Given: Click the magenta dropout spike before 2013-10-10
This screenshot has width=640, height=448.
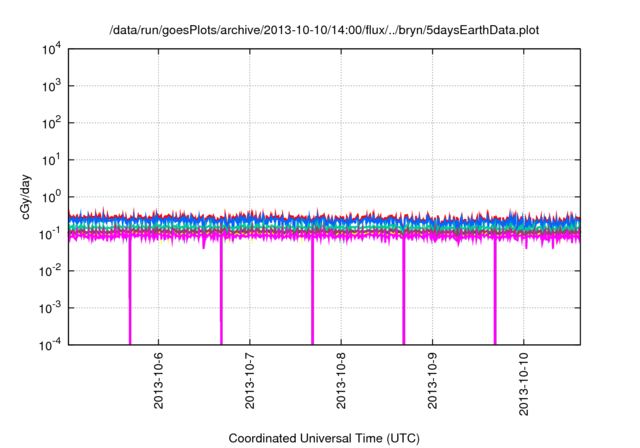Looking at the screenshot, I should tap(495, 292).
